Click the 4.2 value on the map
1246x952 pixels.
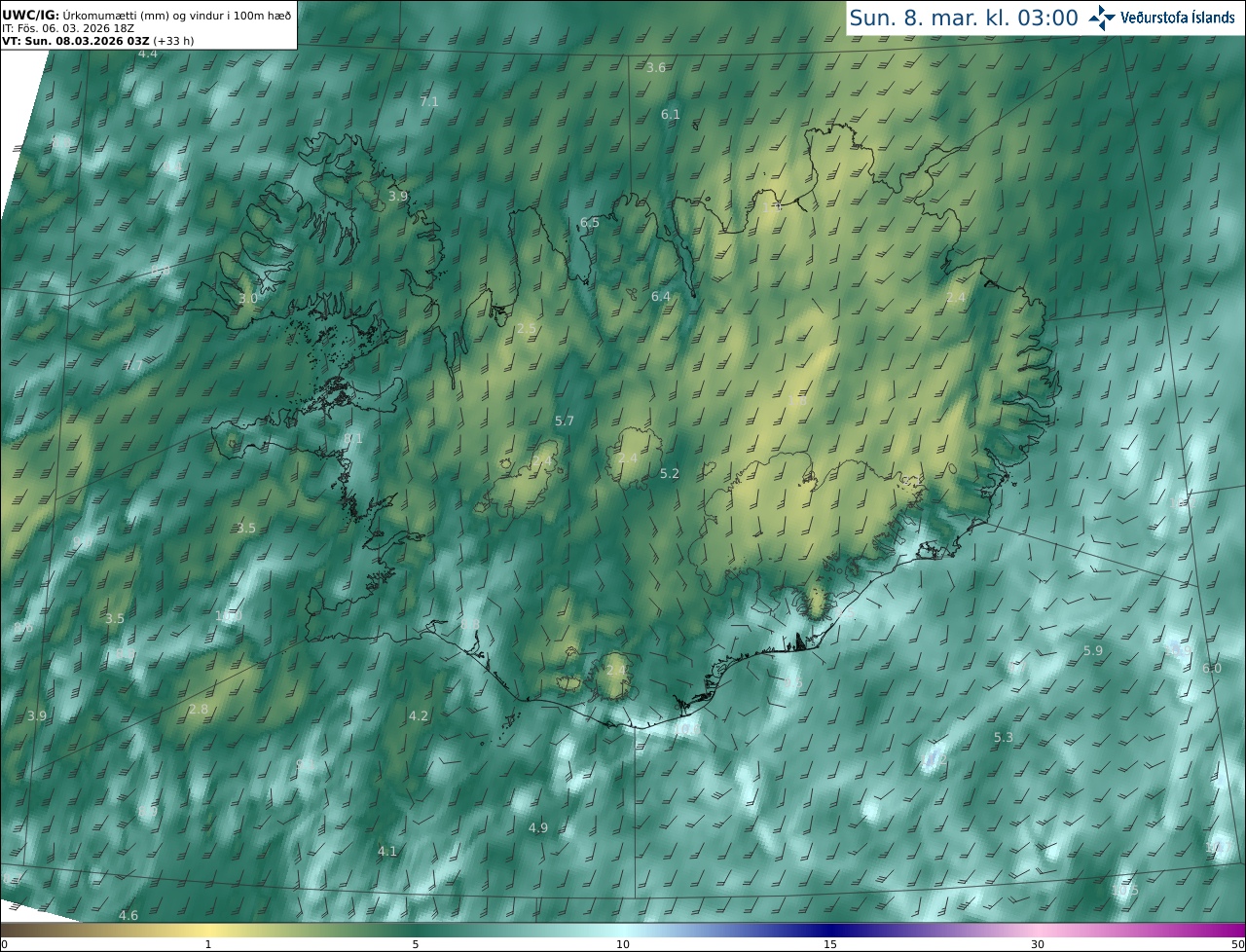coord(419,715)
